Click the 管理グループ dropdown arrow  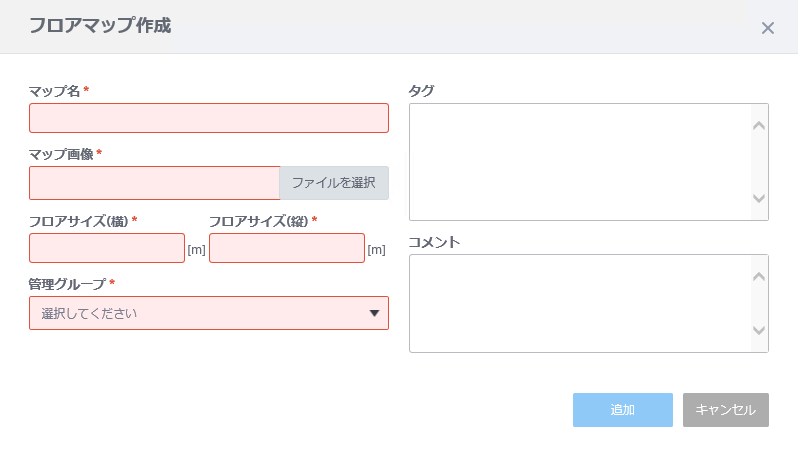[x=374, y=313]
